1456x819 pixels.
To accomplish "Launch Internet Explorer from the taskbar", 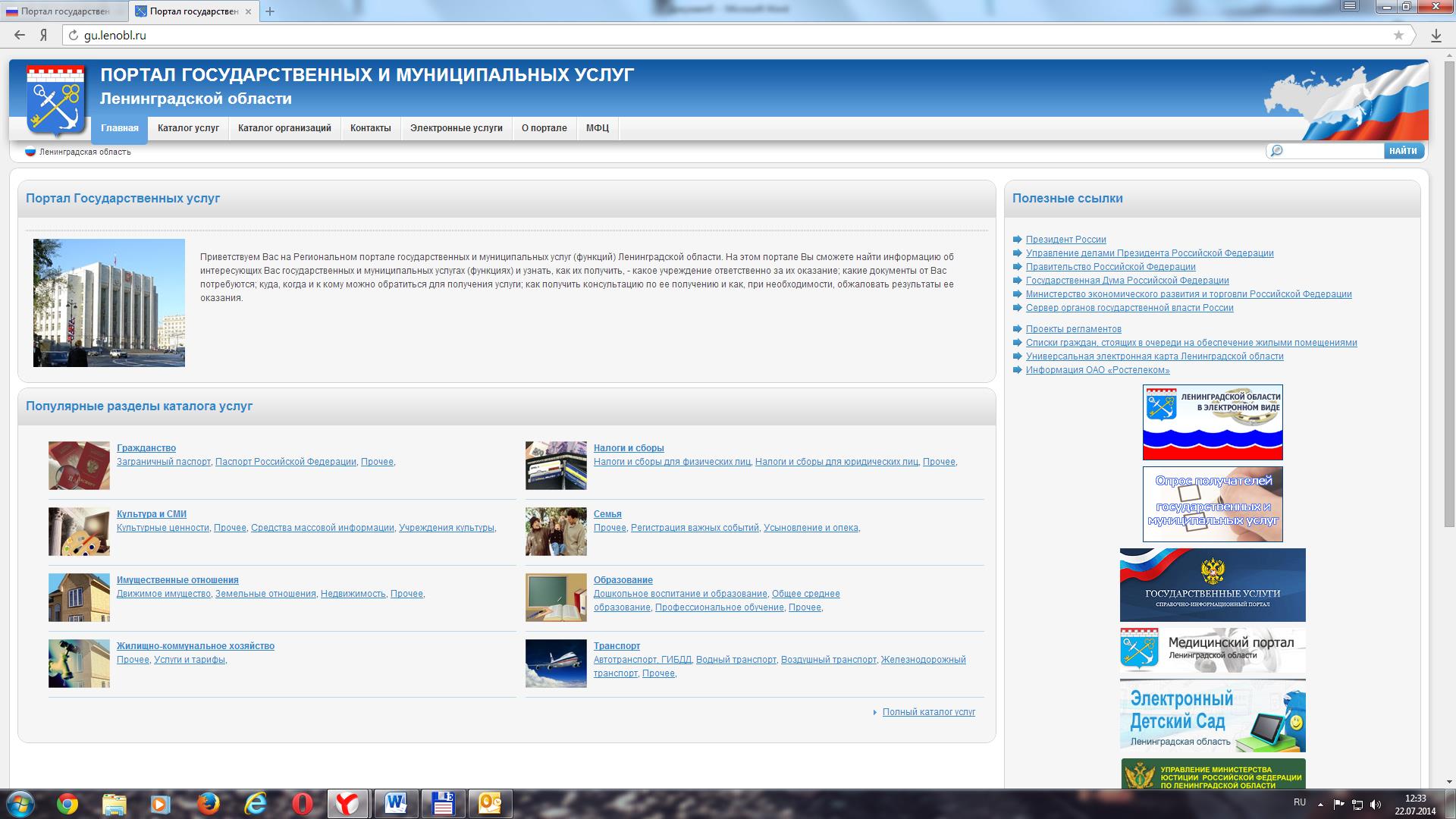I will tap(256, 804).
